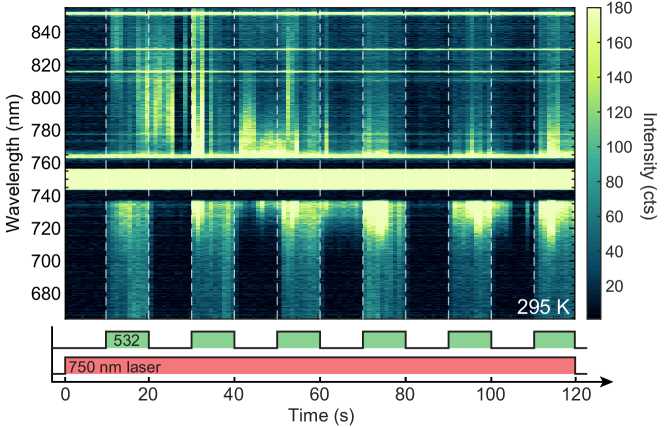The width and height of the screenshot is (664, 428).
Task: Click the 120 tick on the time axis
Action: coord(576,395)
